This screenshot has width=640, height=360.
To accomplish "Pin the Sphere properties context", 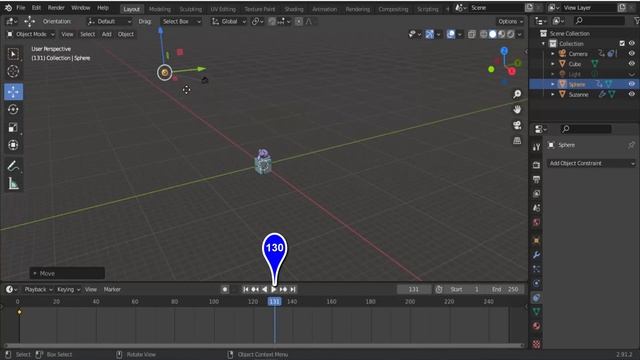I will [631, 145].
